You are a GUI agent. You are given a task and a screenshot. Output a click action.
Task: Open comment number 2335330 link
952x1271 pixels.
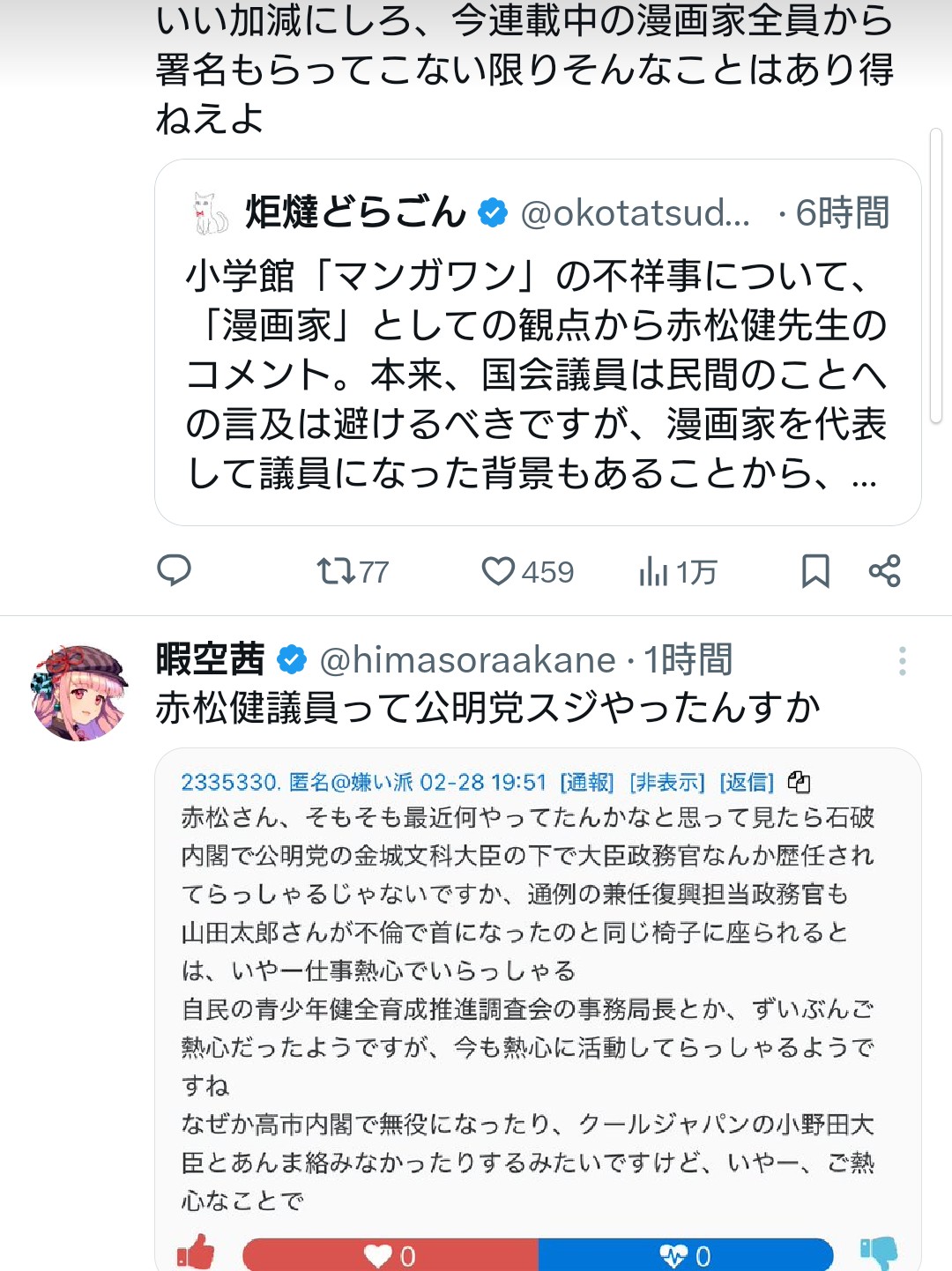tap(230, 782)
